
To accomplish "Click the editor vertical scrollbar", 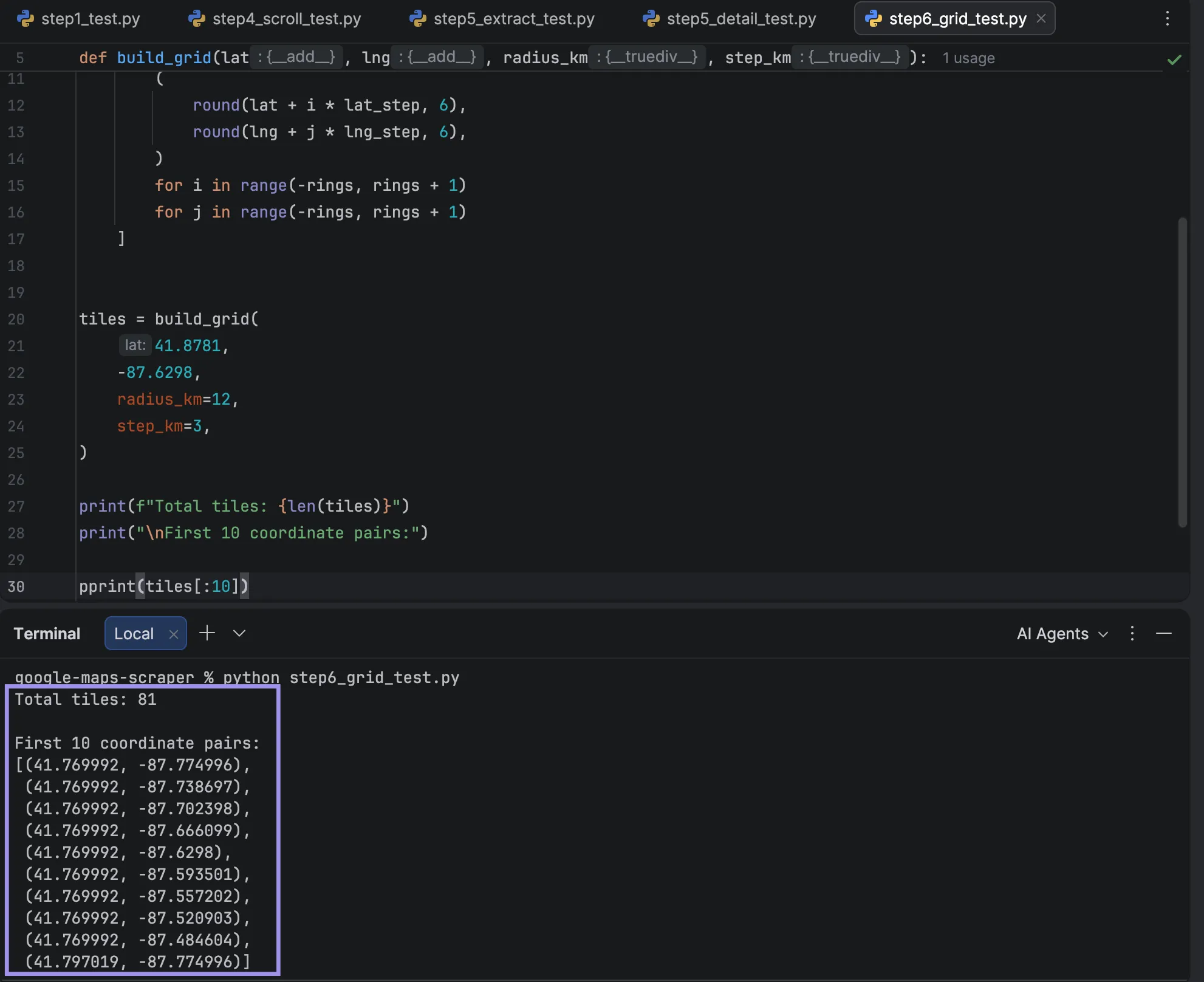I will coord(1182,372).
